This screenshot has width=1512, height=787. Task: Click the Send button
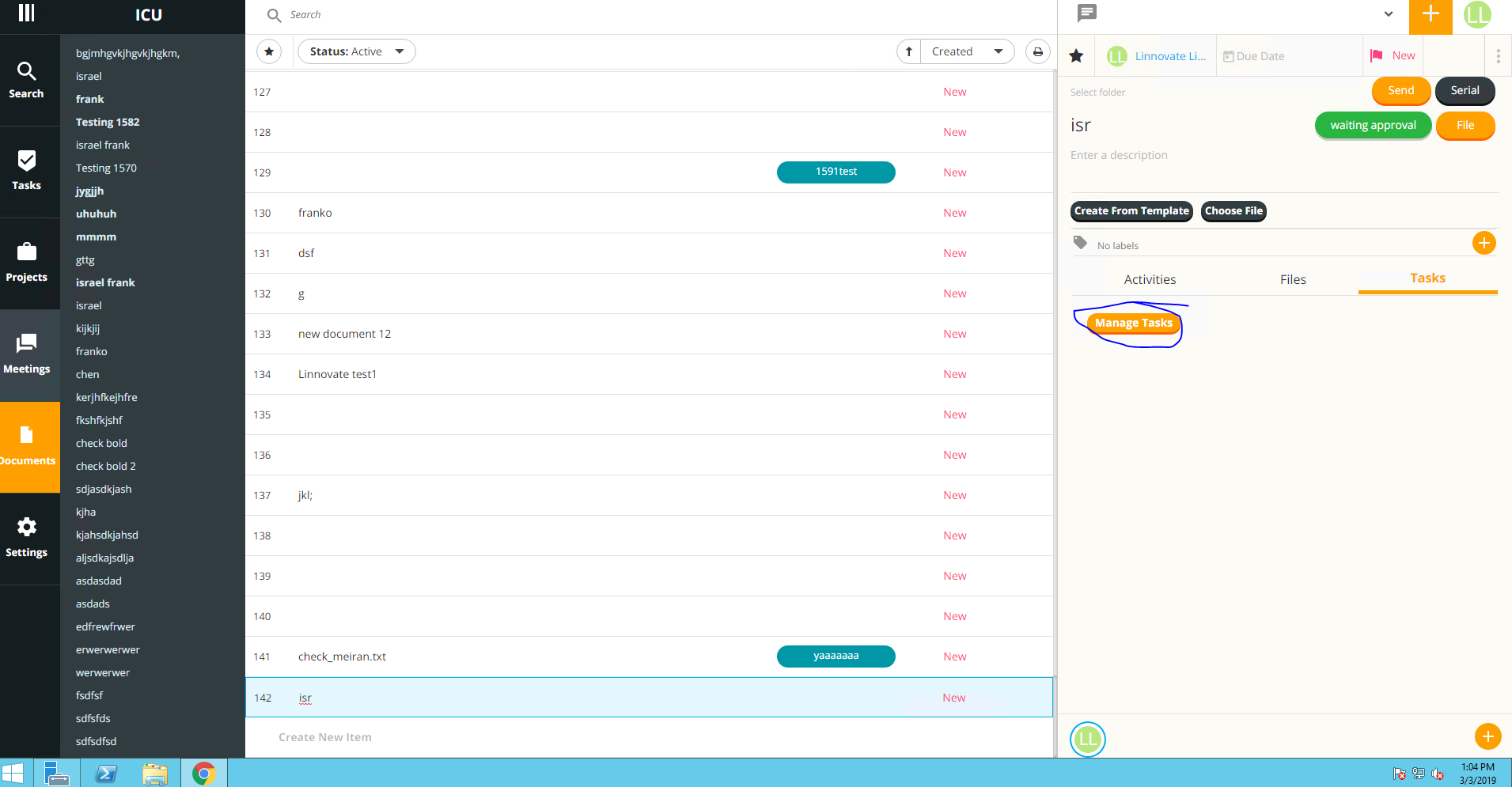point(1400,90)
